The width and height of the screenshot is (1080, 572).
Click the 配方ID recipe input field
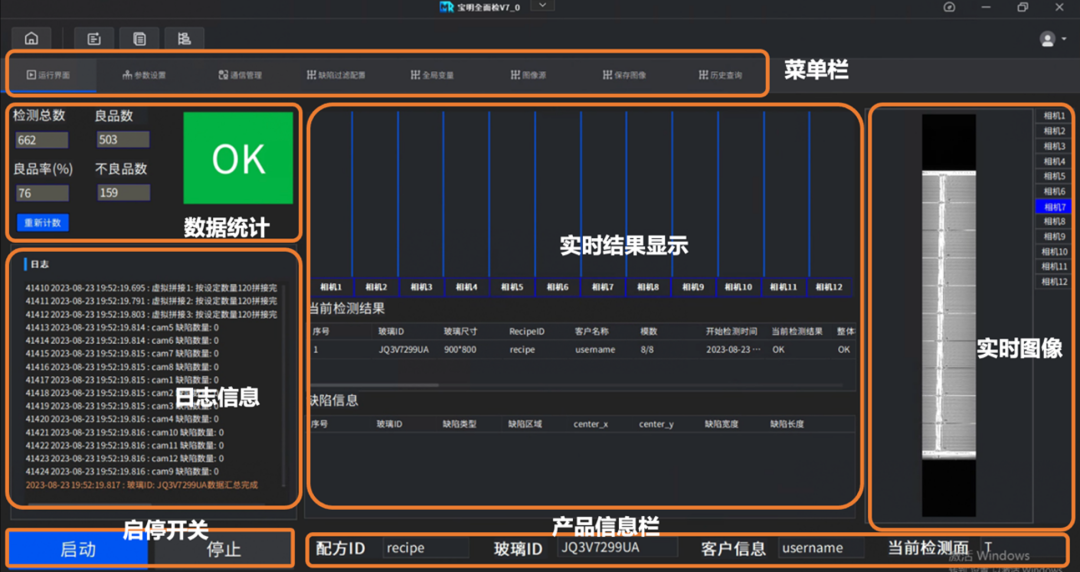point(426,548)
